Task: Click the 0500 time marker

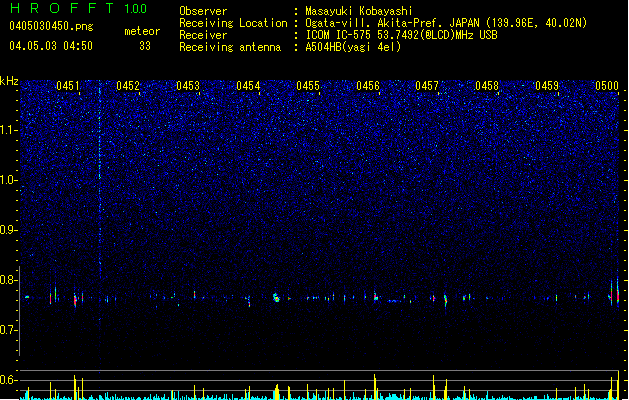Action: [607, 86]
